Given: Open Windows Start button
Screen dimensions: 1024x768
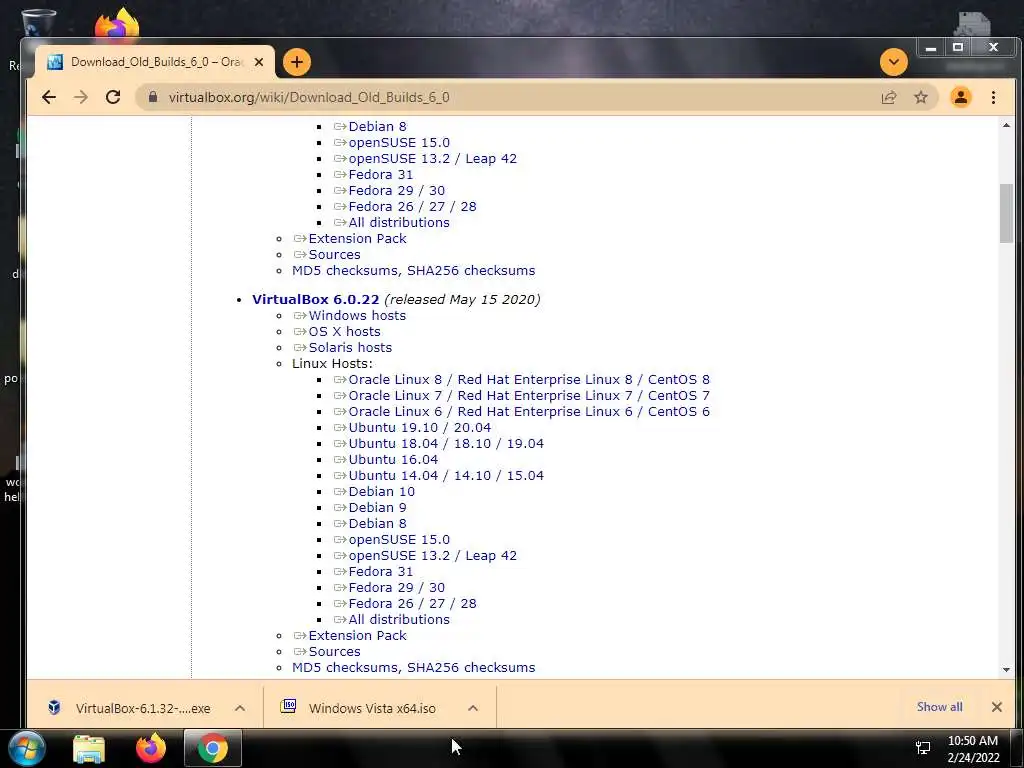Looking at the screenshot, I should click(x=26, y=748).
